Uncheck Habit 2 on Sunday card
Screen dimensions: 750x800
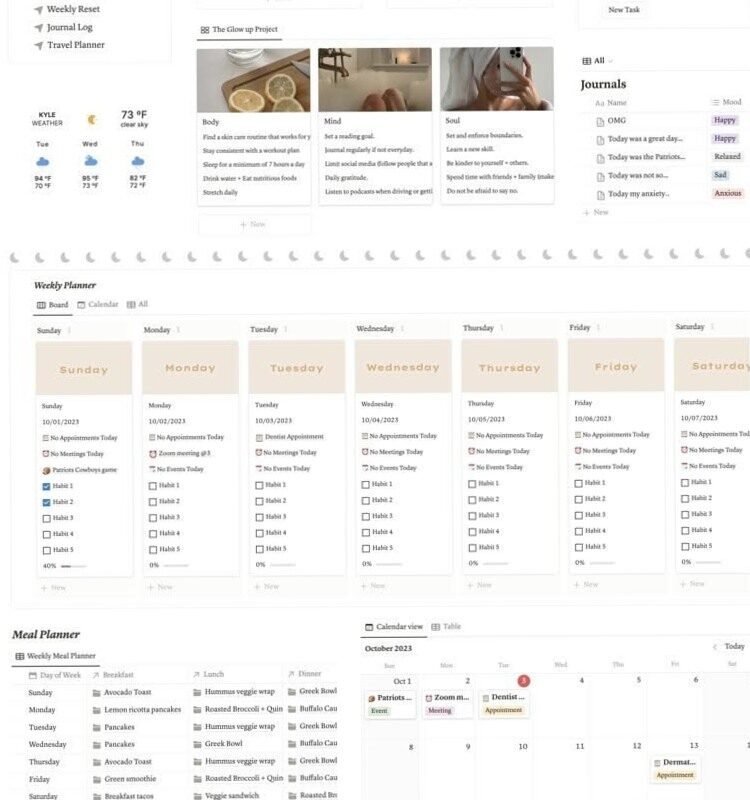click(46, 503)
